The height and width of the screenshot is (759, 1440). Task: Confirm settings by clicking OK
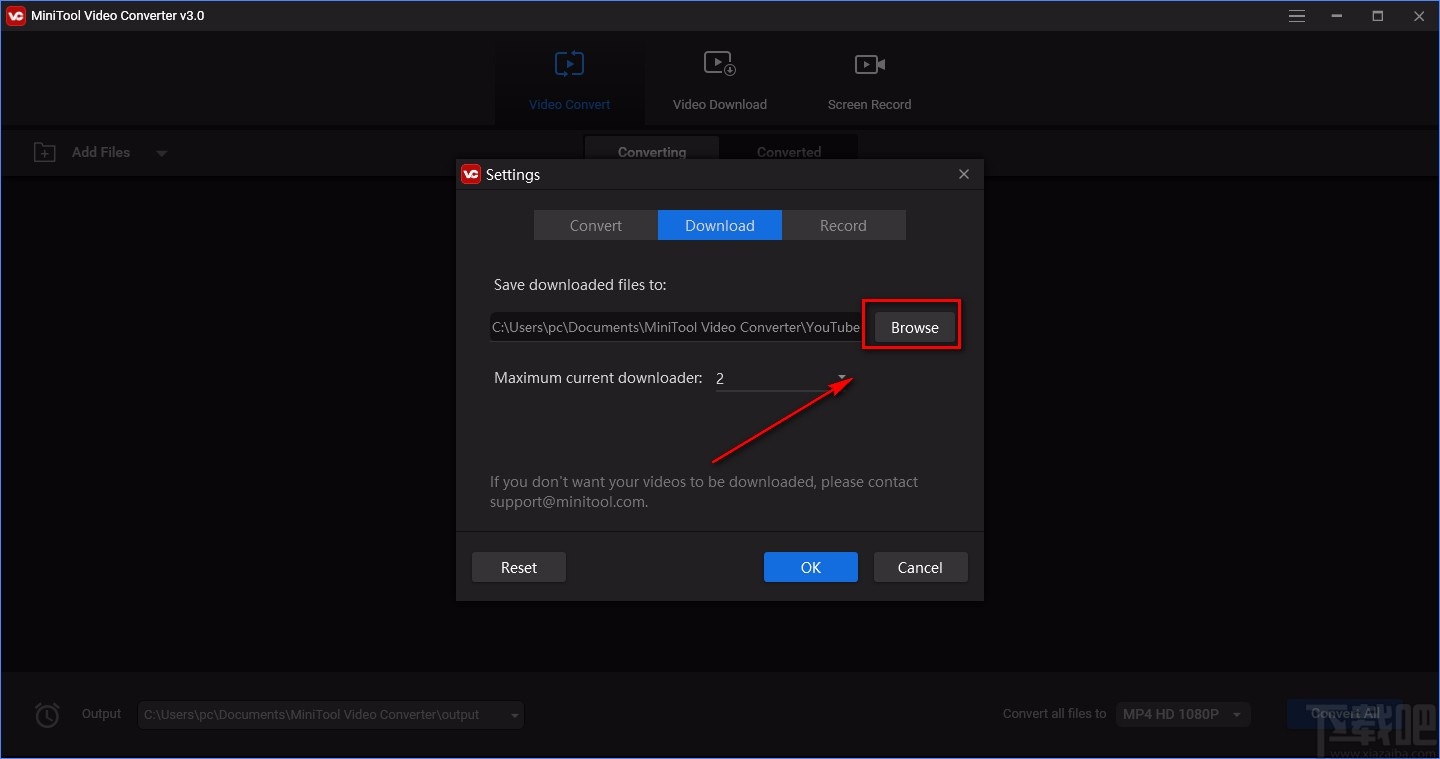pyautogui.click(x=810, y=567)
